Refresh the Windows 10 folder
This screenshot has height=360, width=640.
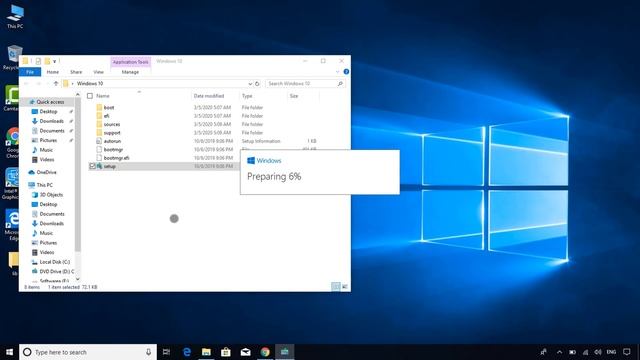[x=257, y=83]
